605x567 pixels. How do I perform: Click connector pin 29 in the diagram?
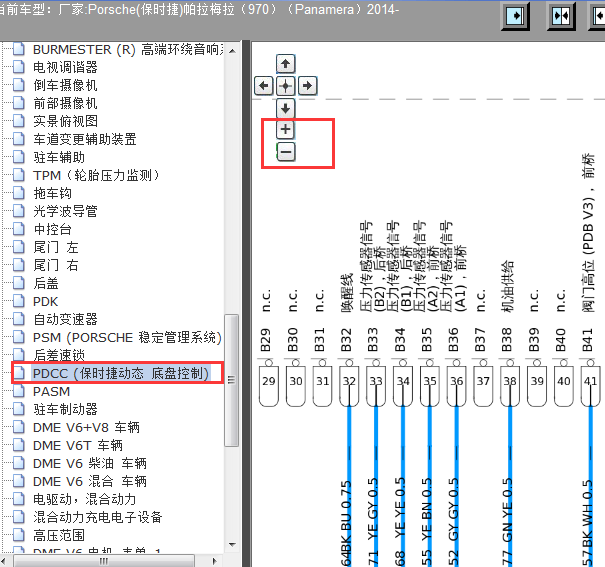tap(269, 385)
